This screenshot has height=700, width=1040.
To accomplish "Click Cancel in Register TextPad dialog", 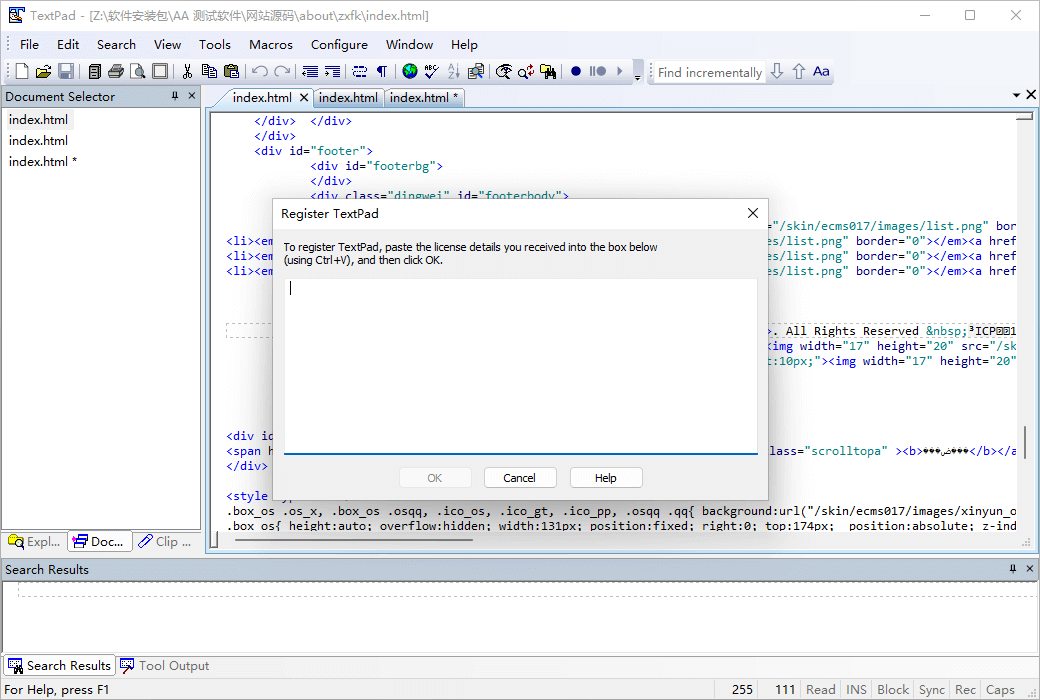I will (520, 478).
